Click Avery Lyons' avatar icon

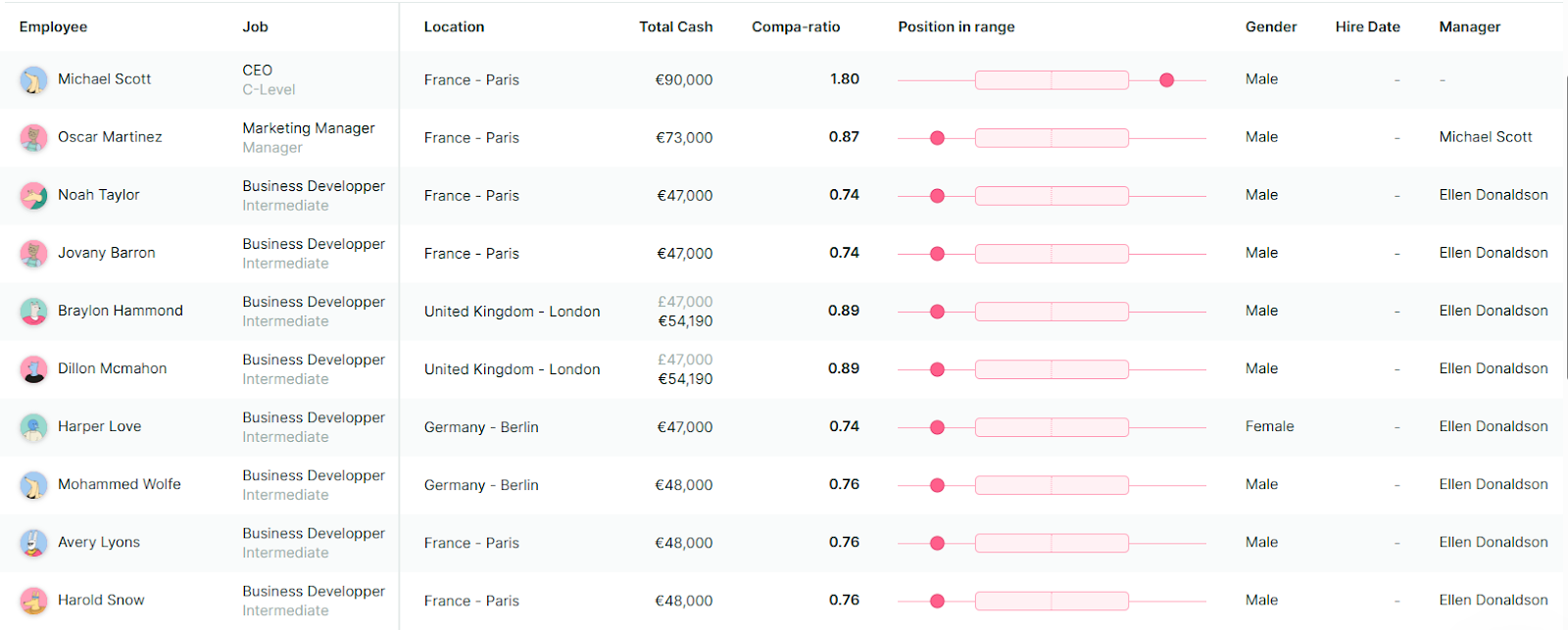tap(33, 543)
